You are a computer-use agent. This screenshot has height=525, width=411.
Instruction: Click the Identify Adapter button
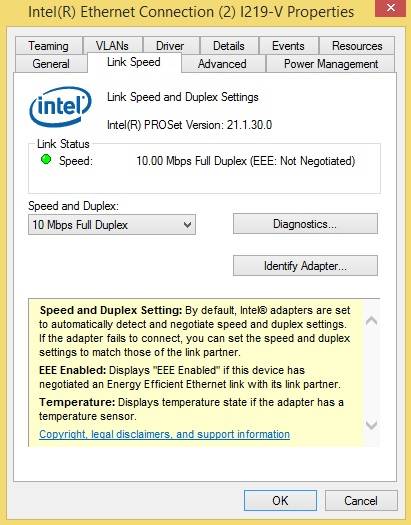point(305,266)
